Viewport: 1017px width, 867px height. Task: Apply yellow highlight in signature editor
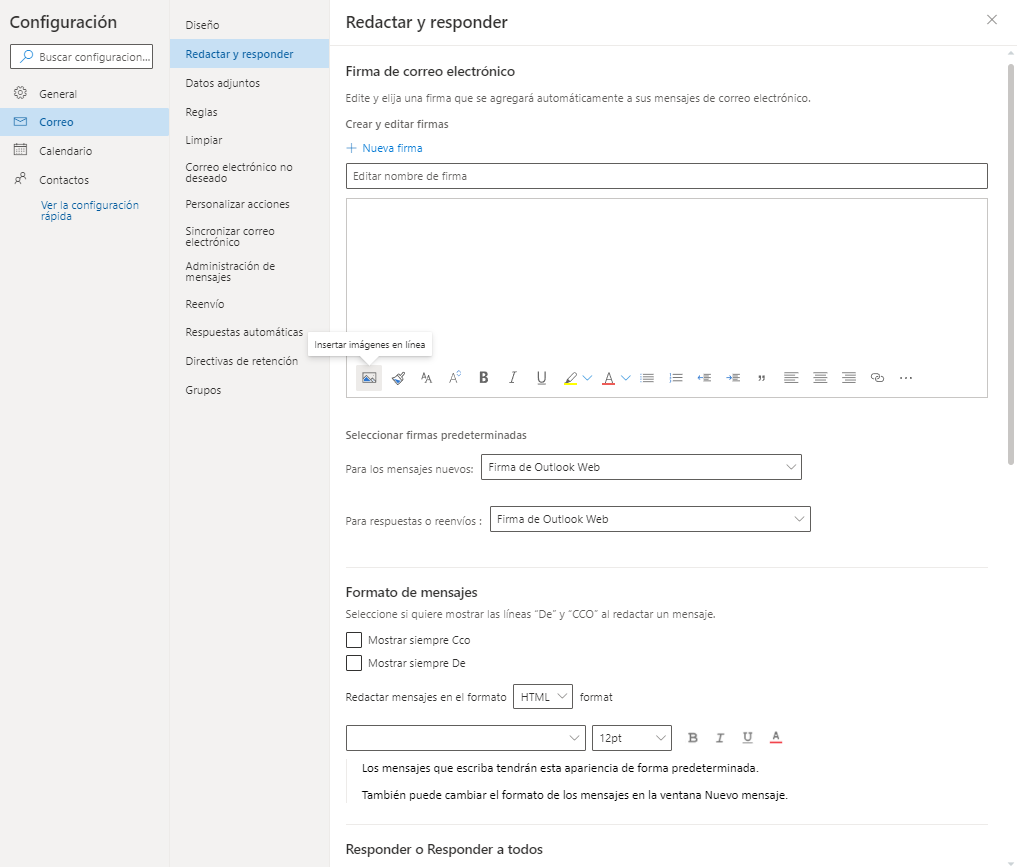pyautogui.click(x=570, y=378)
